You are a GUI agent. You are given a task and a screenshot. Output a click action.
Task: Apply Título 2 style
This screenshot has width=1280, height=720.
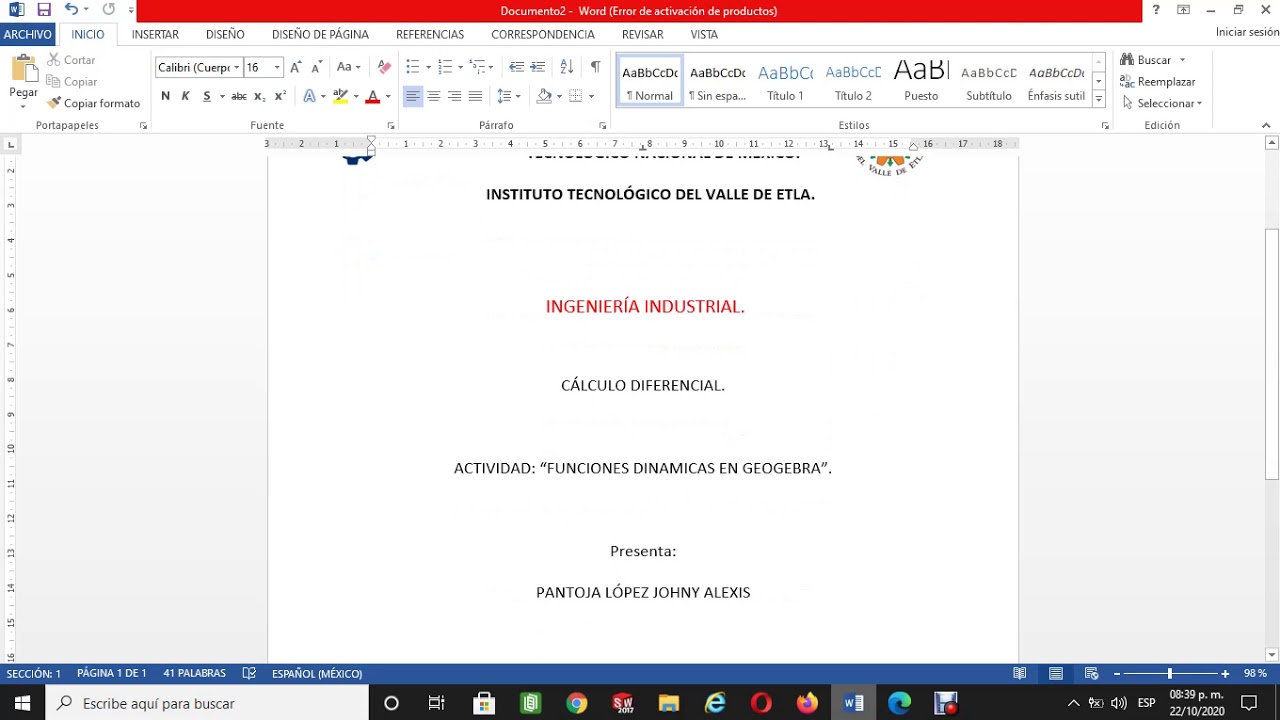pyautogui.click(x=854, y=81)
